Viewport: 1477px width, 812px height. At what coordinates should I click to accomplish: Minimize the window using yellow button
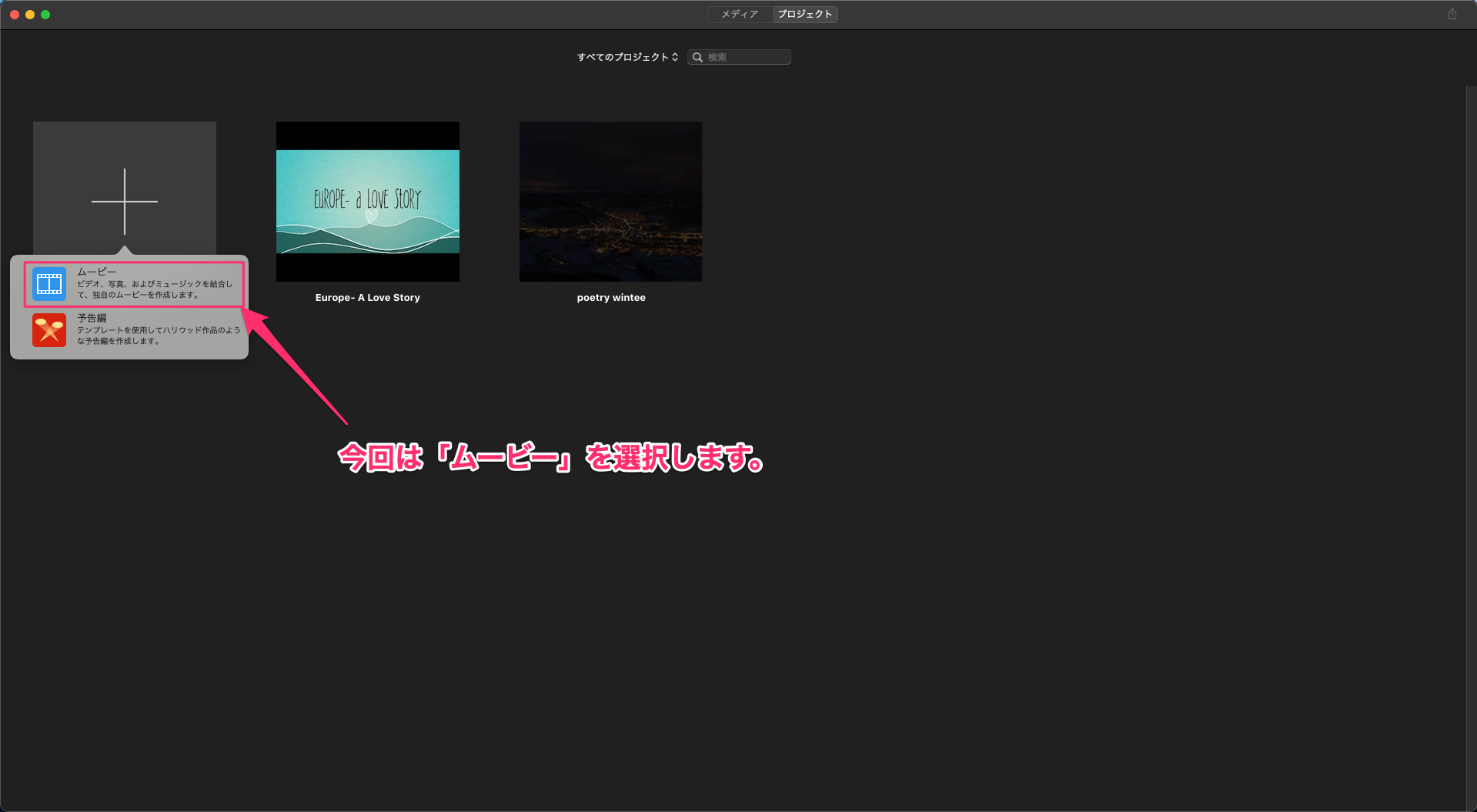pos(30,15)
